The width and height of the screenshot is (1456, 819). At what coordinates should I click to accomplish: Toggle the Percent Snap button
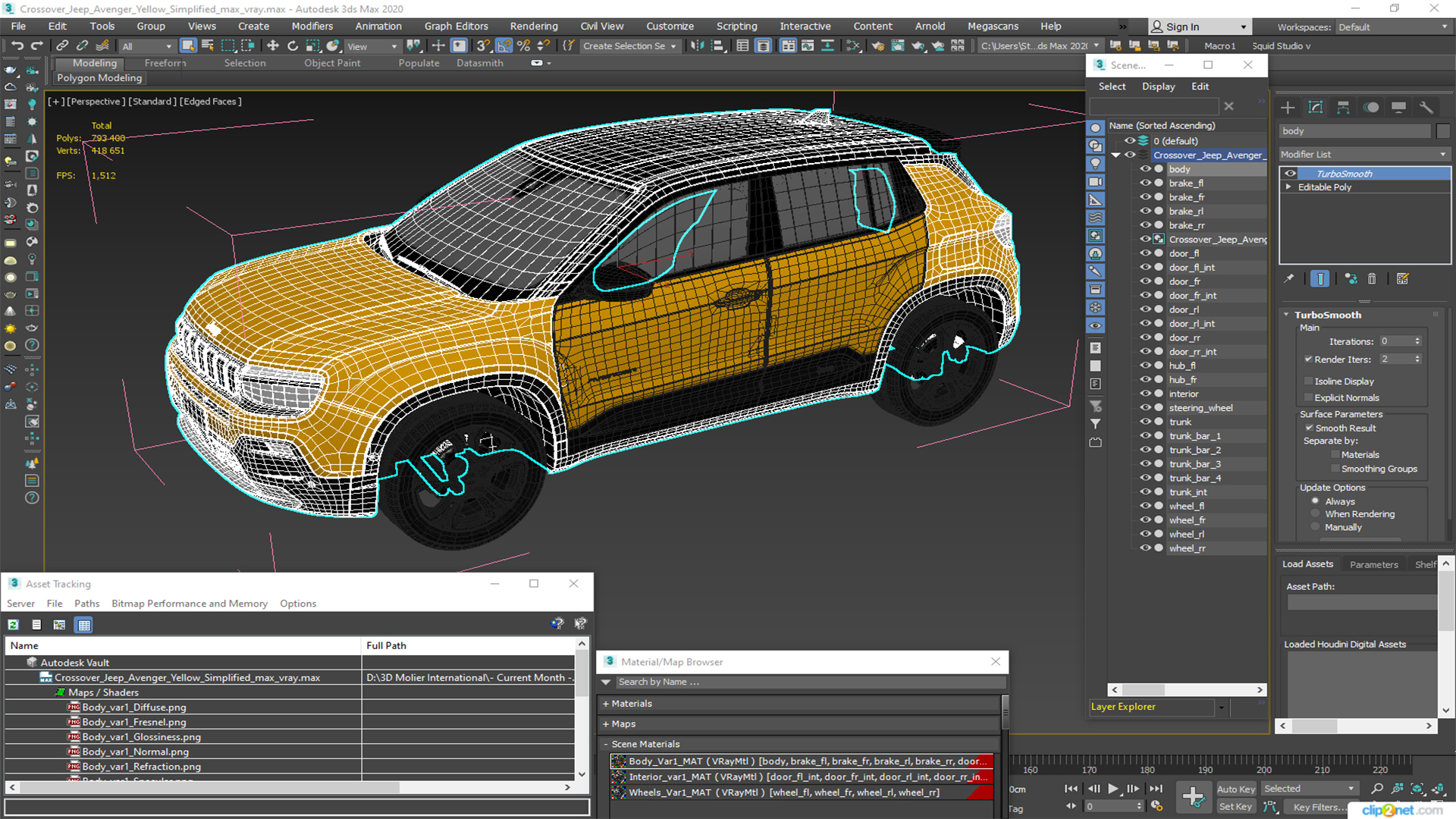(x=523, y=45)
